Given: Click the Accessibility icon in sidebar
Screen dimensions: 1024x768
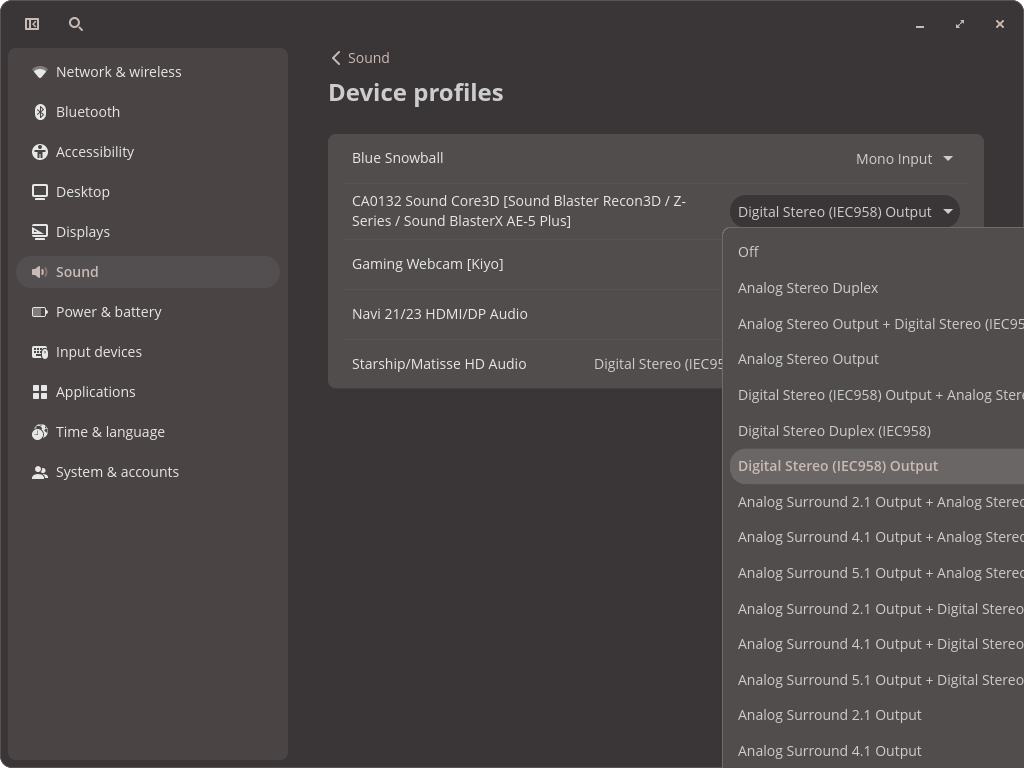Looking at the screenshot, I should click(40, 152).
